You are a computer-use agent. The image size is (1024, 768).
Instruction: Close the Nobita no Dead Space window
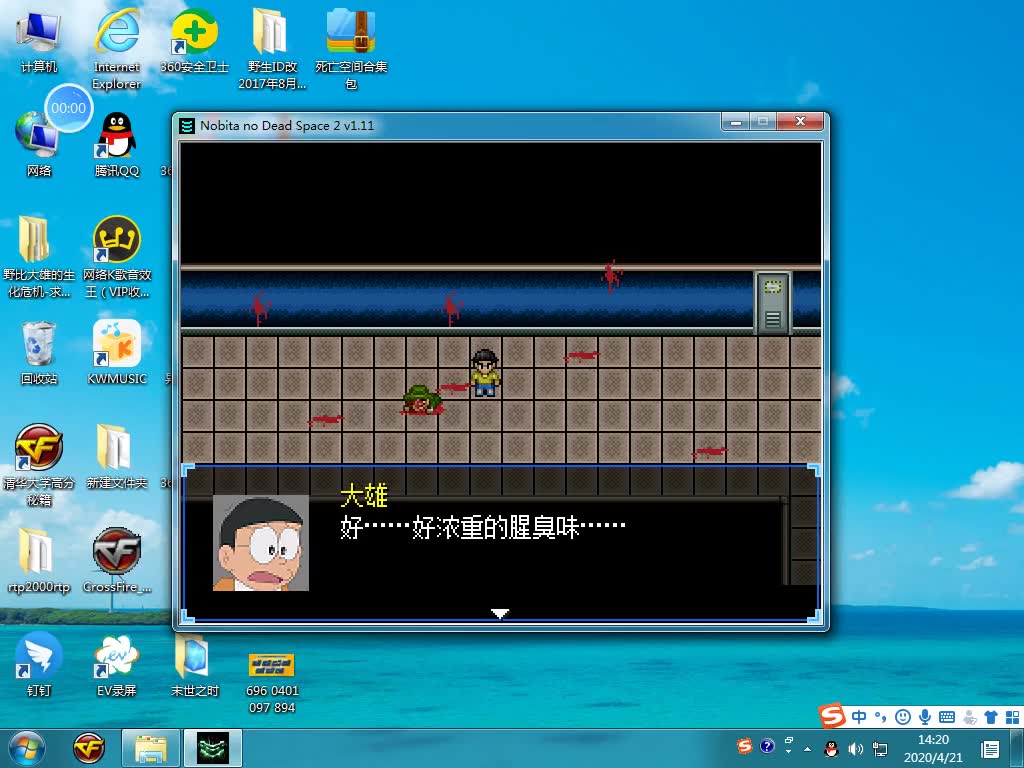pyautogui.click(x=801, y=121)
